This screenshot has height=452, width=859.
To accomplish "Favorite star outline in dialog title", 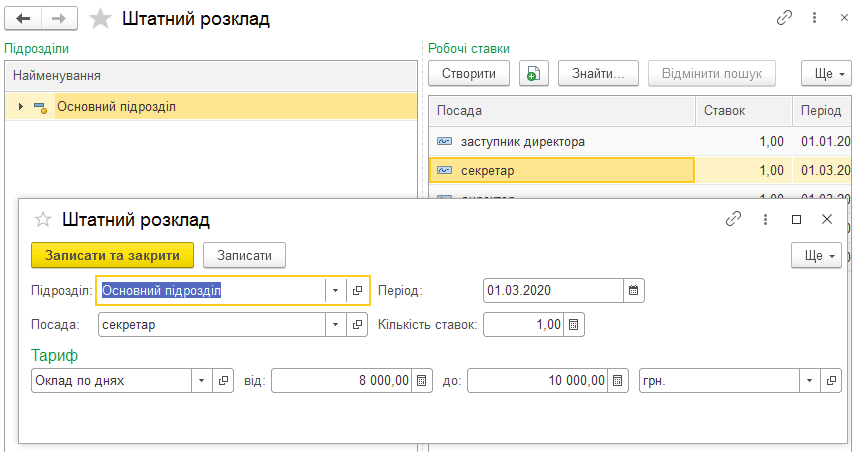I will [43, 220].
